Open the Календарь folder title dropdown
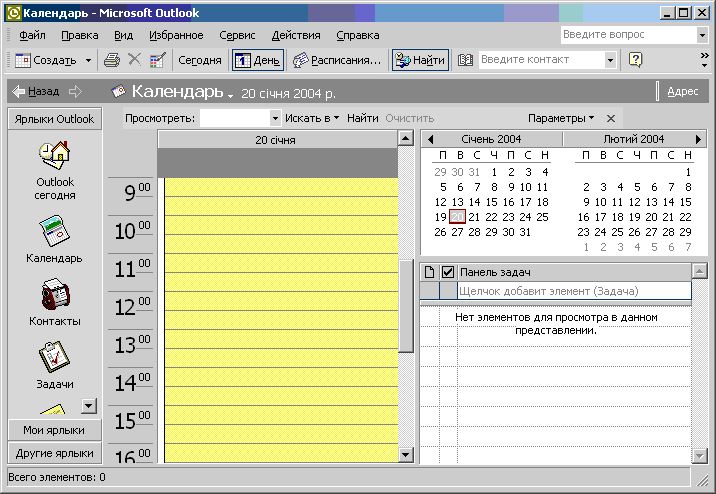 click(231, 95)
